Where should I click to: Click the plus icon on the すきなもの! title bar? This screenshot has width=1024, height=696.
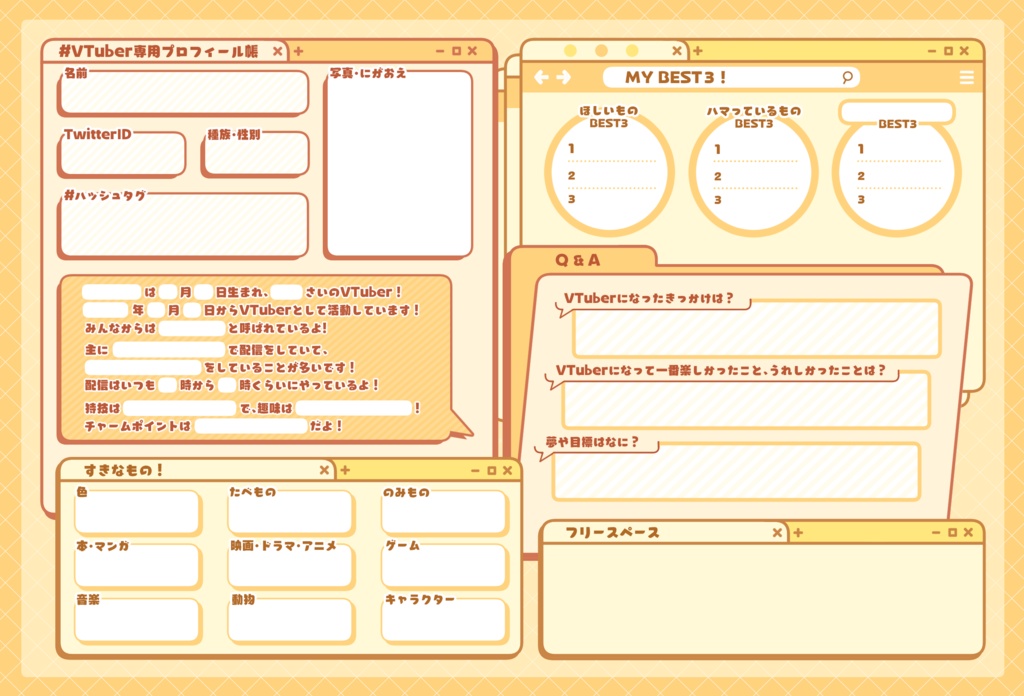pyautogui.click(x=343, y=468)
